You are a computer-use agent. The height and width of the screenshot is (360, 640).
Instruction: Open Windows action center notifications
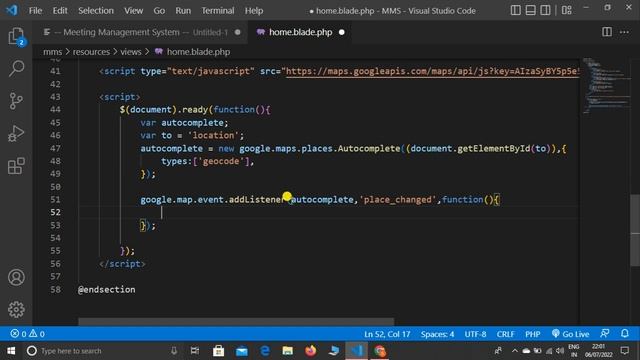coord(624,351)
